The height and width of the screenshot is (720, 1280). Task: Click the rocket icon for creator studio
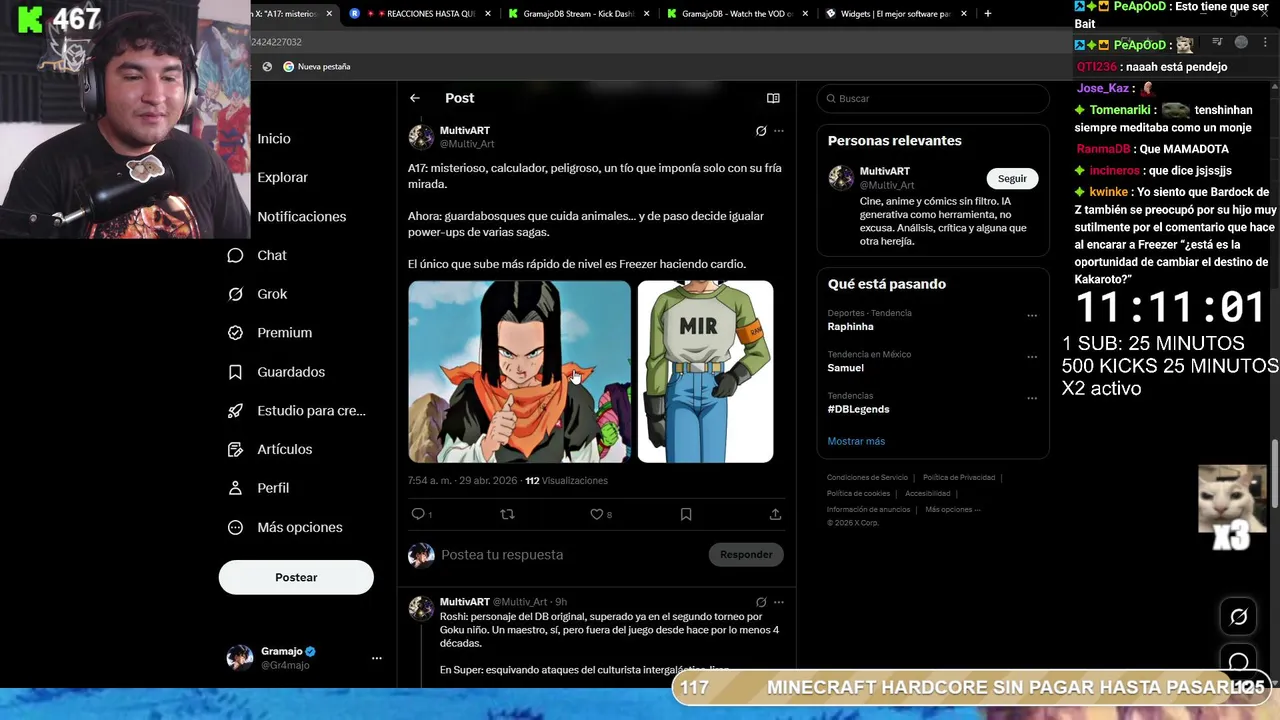click(235, 411)
